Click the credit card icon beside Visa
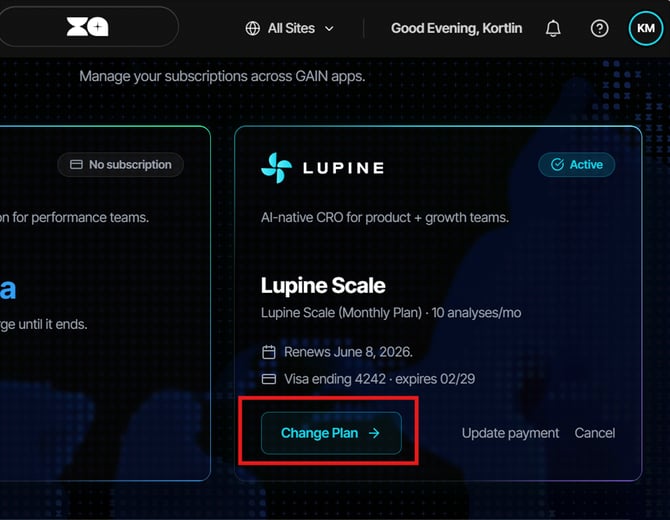 click(269, 379)
